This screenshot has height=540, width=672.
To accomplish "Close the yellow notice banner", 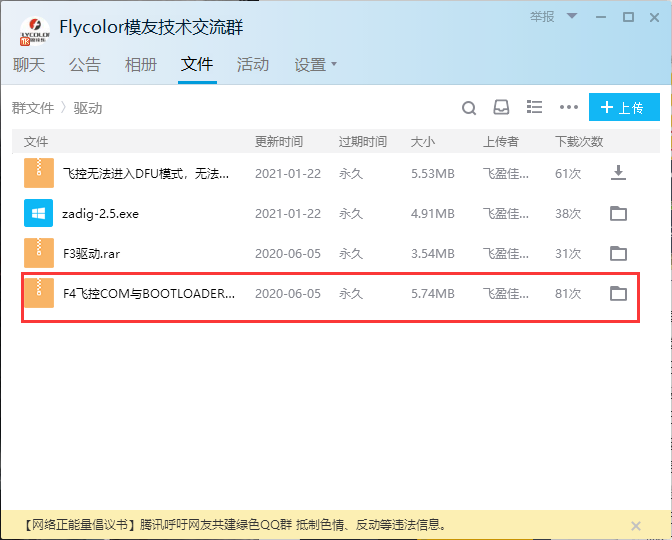I will click(636, 525).
